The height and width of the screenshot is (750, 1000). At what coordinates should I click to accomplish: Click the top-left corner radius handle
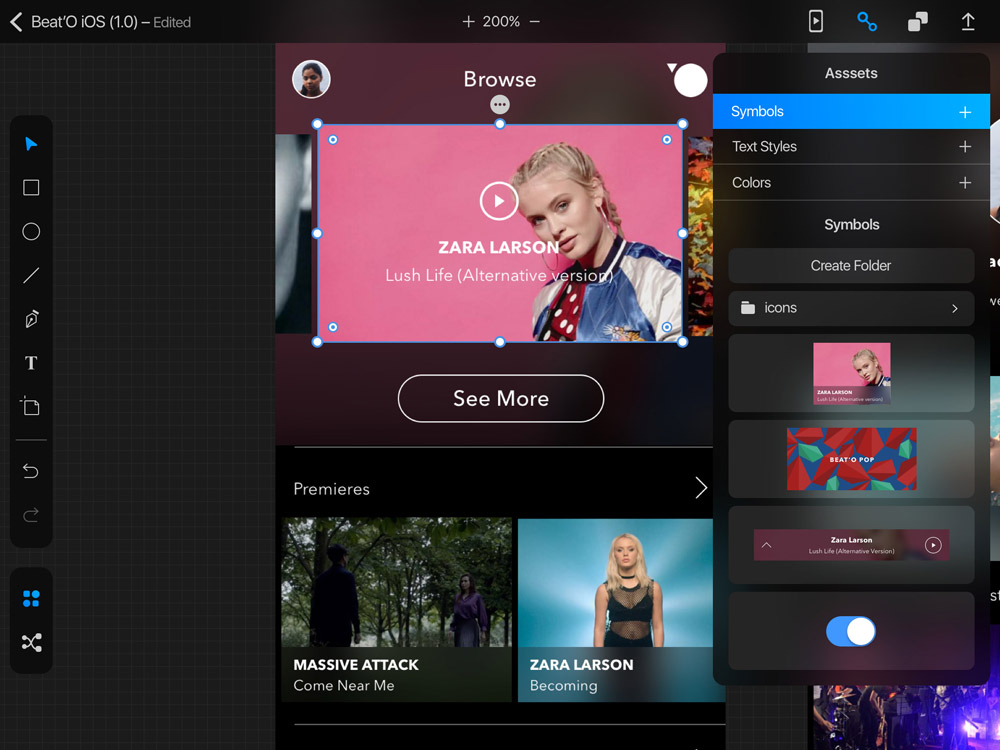(x=333, y=140)
